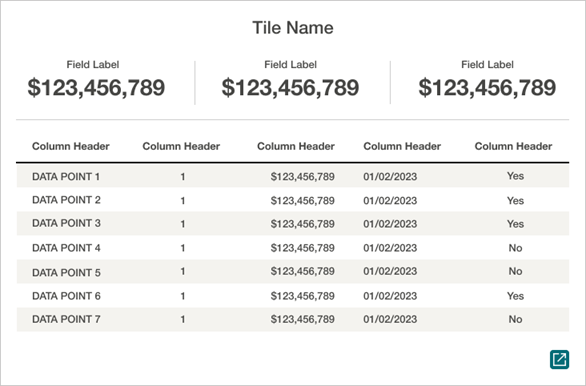This screenshot has height=386, width=586.
Task: Click the dollar amount in DATA POINT 1 row
Action: (x=302, y=176)
